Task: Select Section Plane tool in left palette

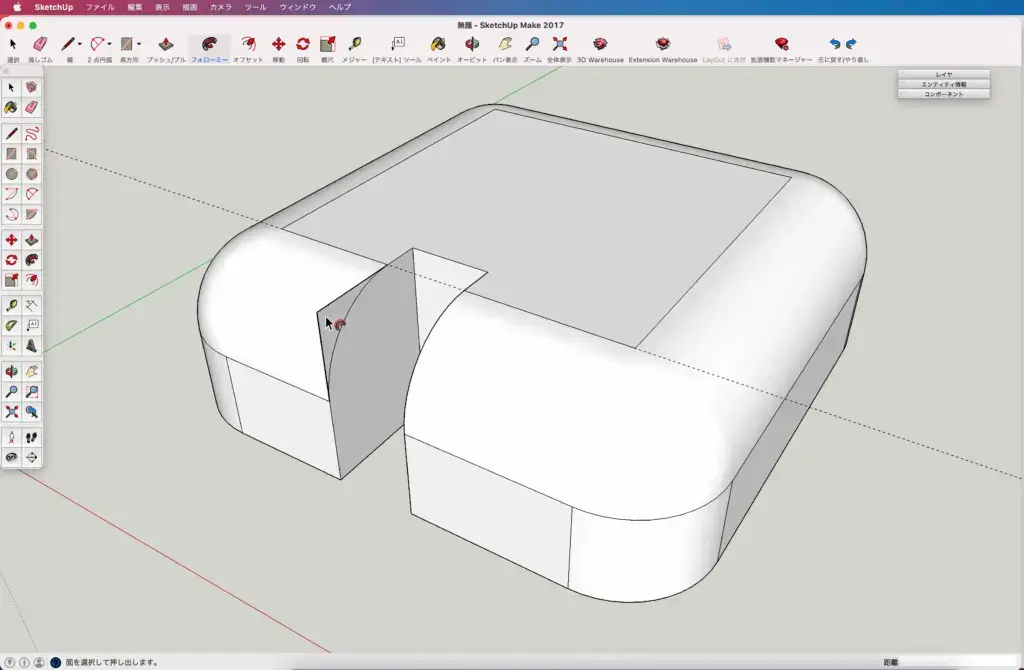Action: click(31, 458)
